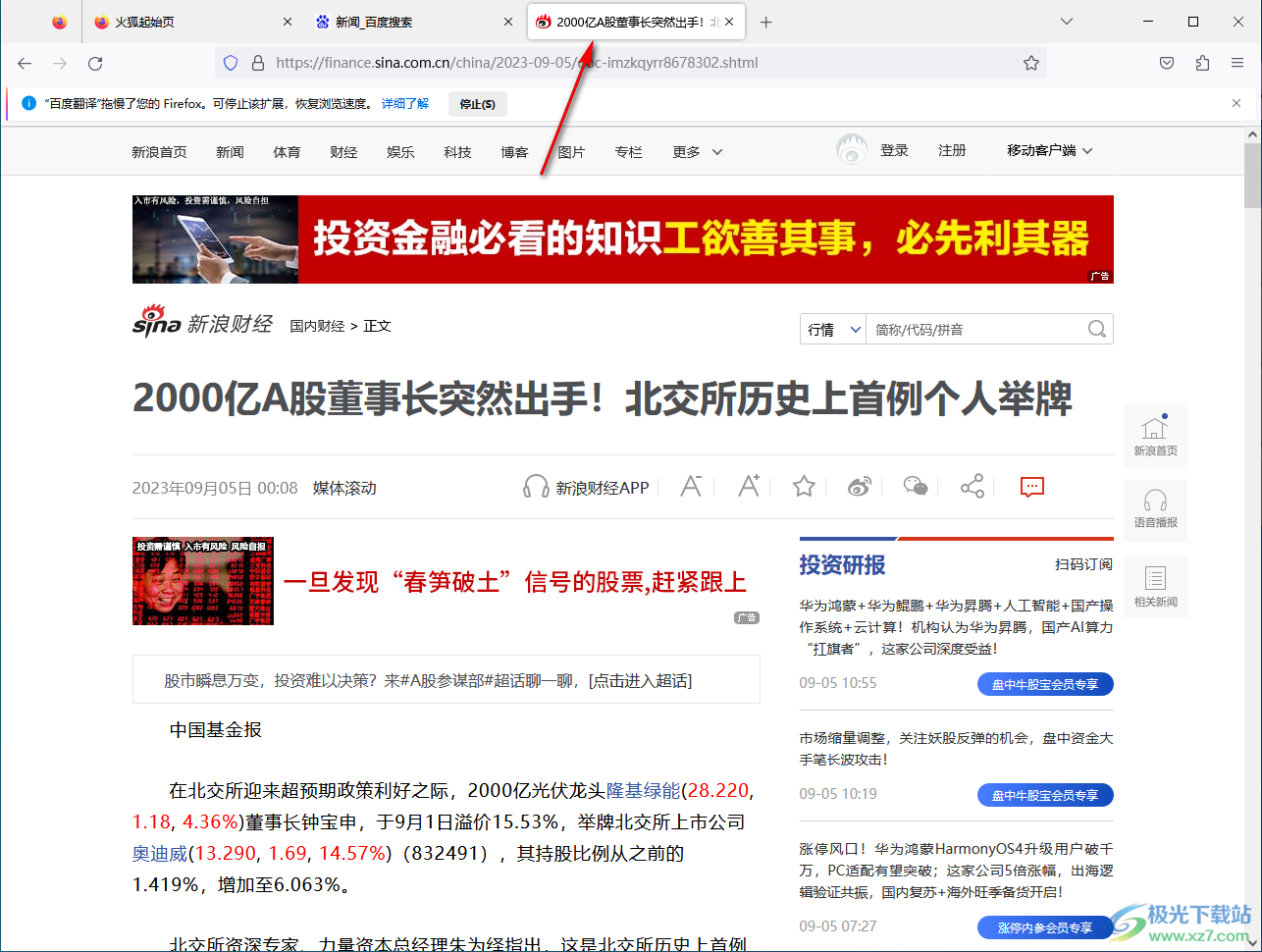Open the 奥迪威 stock link
The height and width of the screenshot is (952, 1262).
click(x=160, y=853)
